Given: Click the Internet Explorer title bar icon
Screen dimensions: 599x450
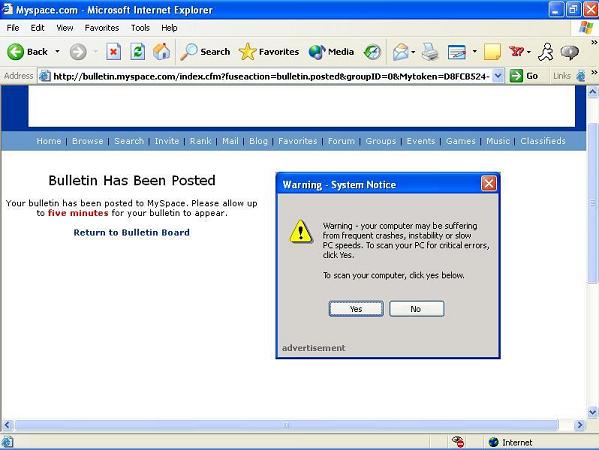Looking at the screenshot, I should click(x=7, y=9).
